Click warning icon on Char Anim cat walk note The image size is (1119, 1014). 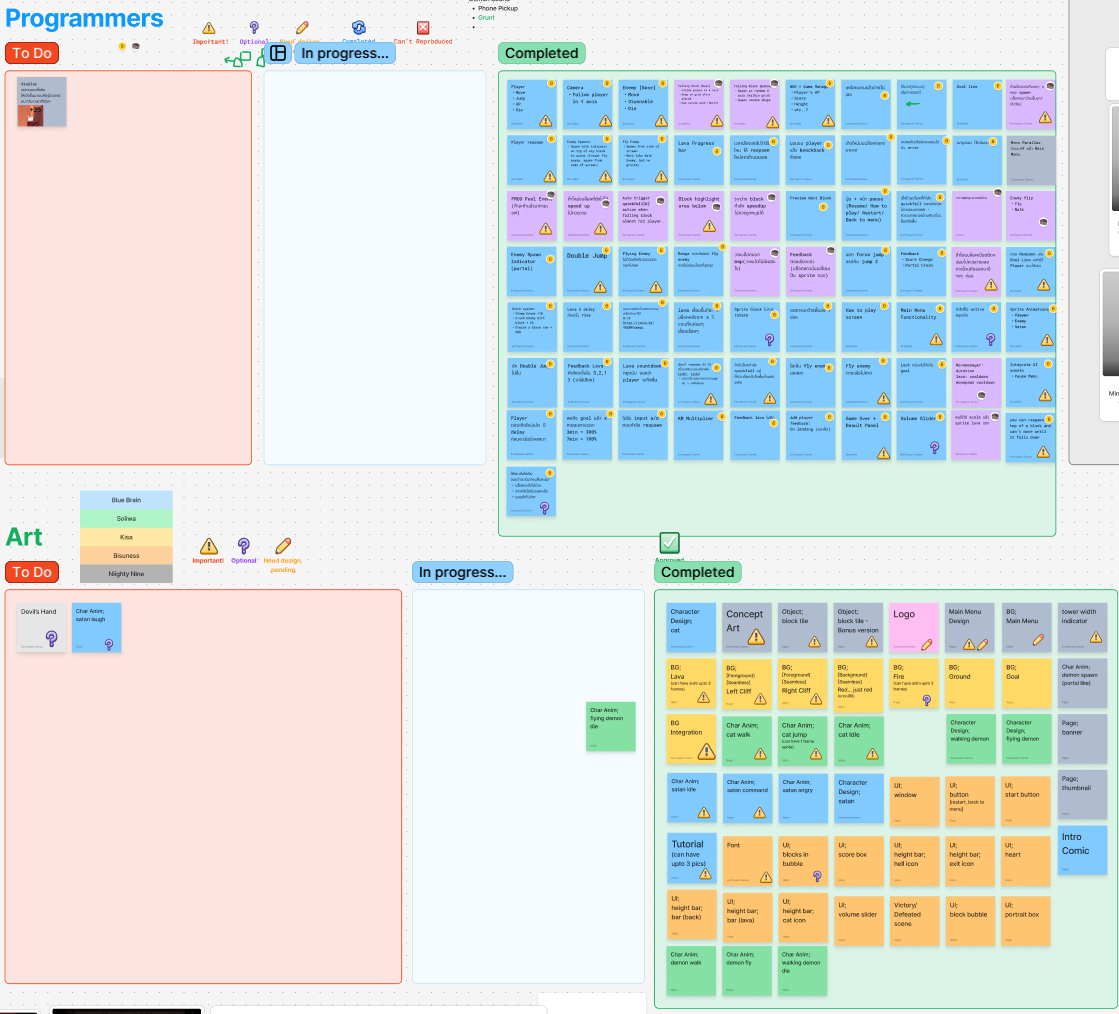761,754
